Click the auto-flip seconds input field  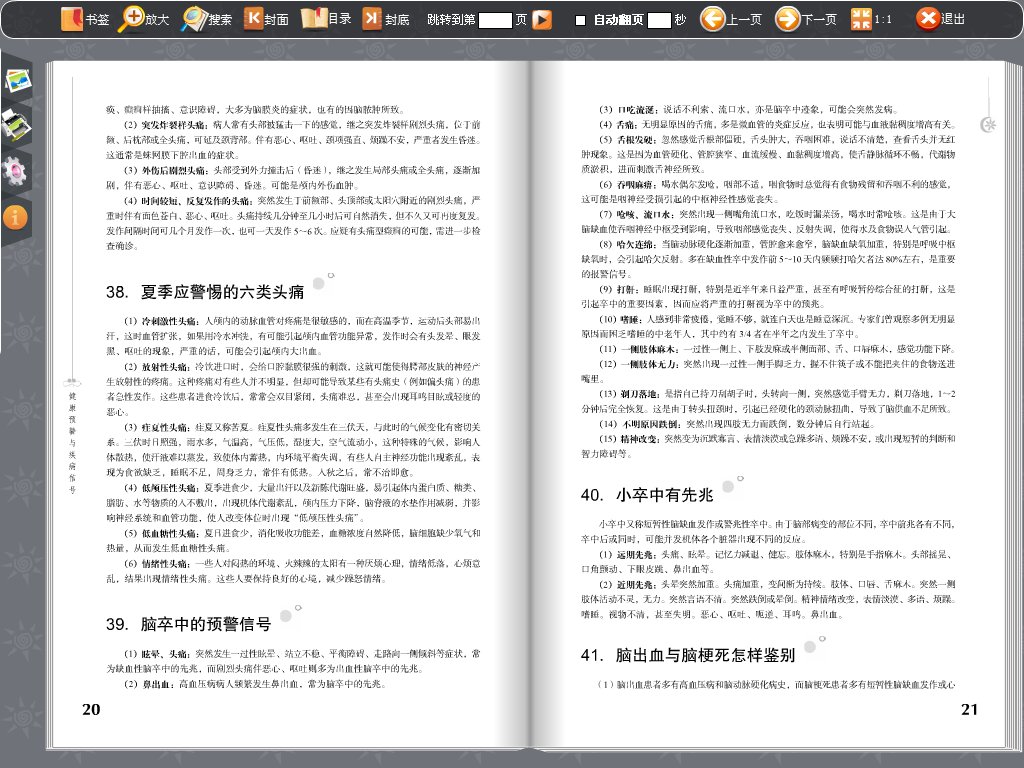click(659, 20)
